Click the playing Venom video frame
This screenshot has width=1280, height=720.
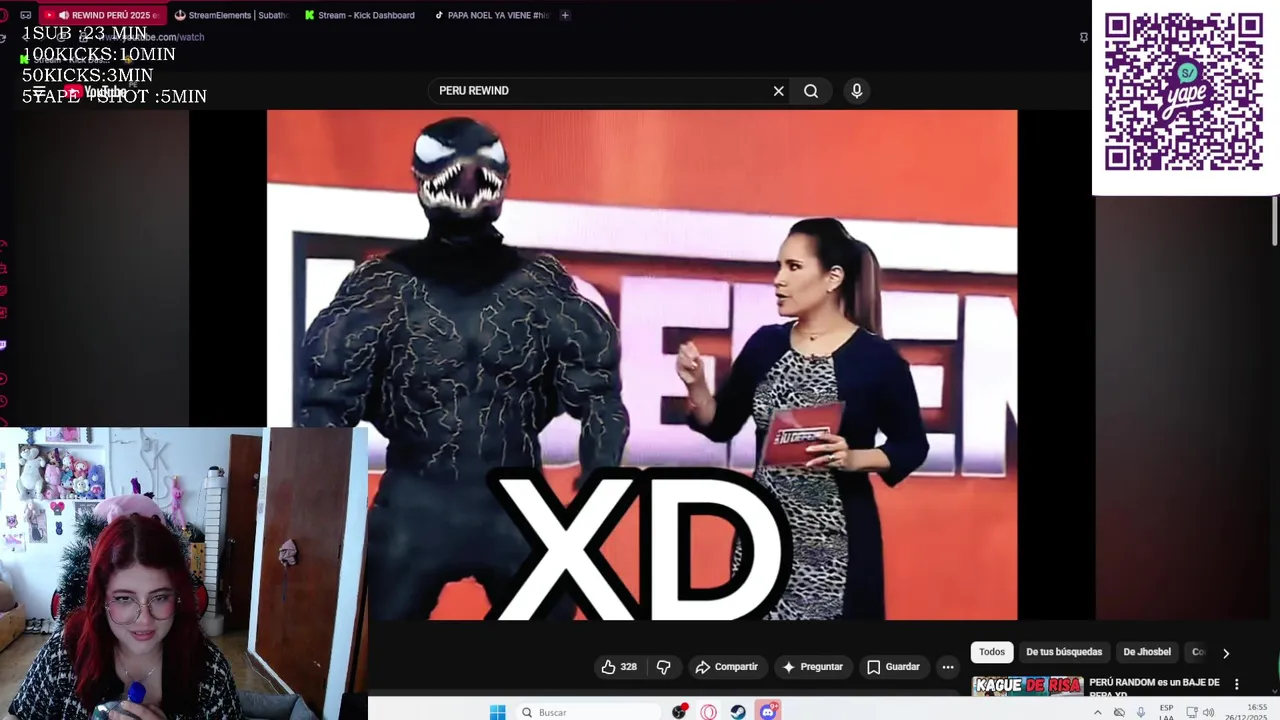click(x=642, y=365)
